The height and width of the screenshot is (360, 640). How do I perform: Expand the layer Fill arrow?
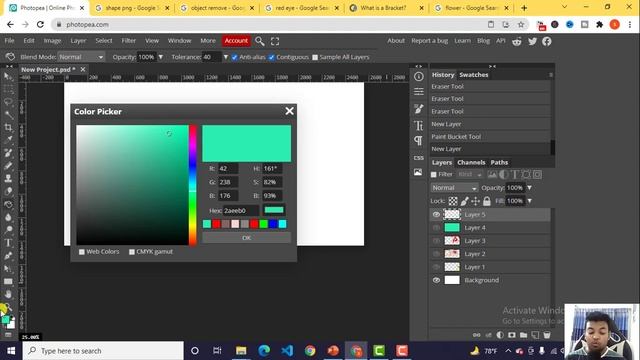529,201
